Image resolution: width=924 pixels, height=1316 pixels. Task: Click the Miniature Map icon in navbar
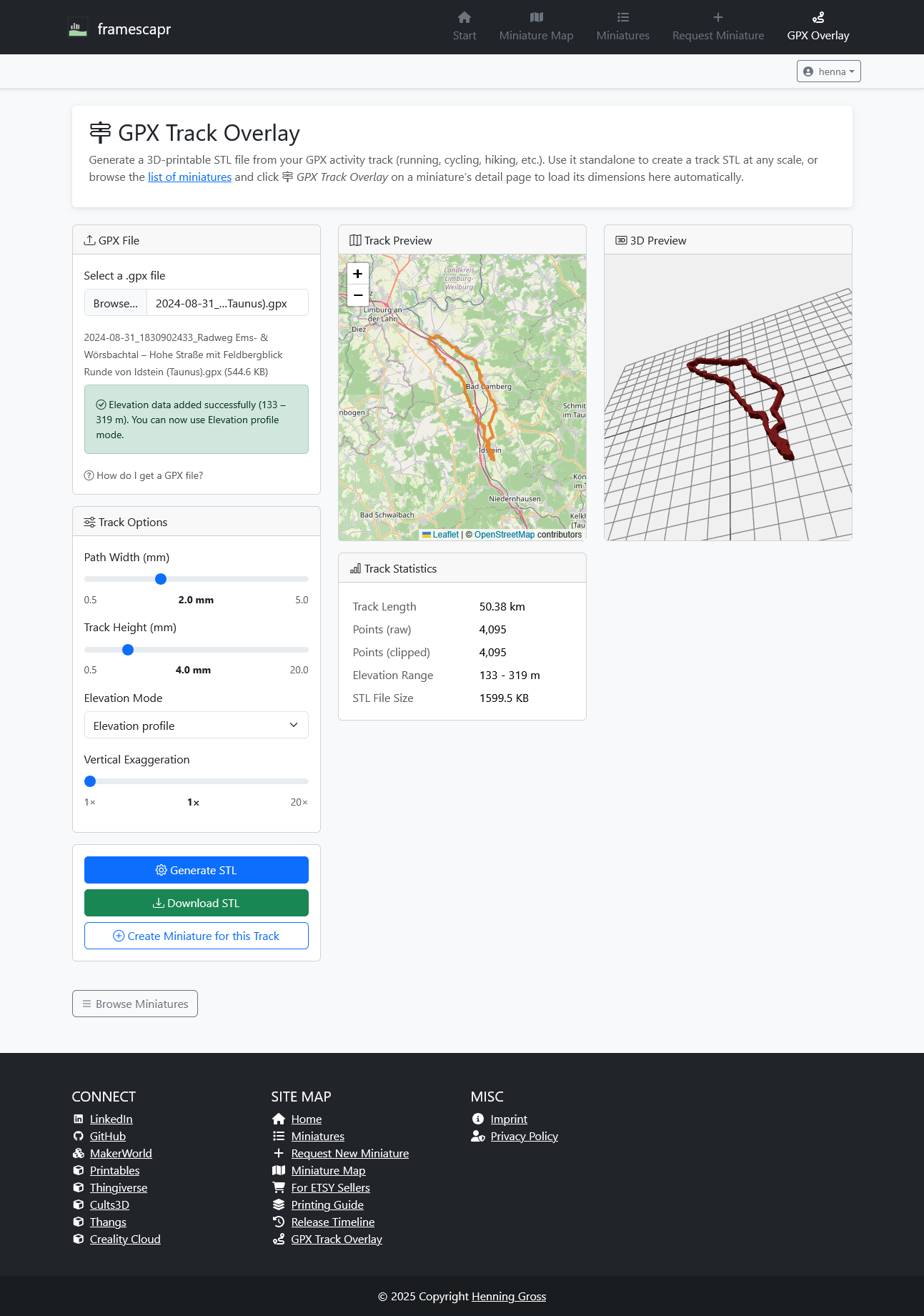click(x=537, y=17)
